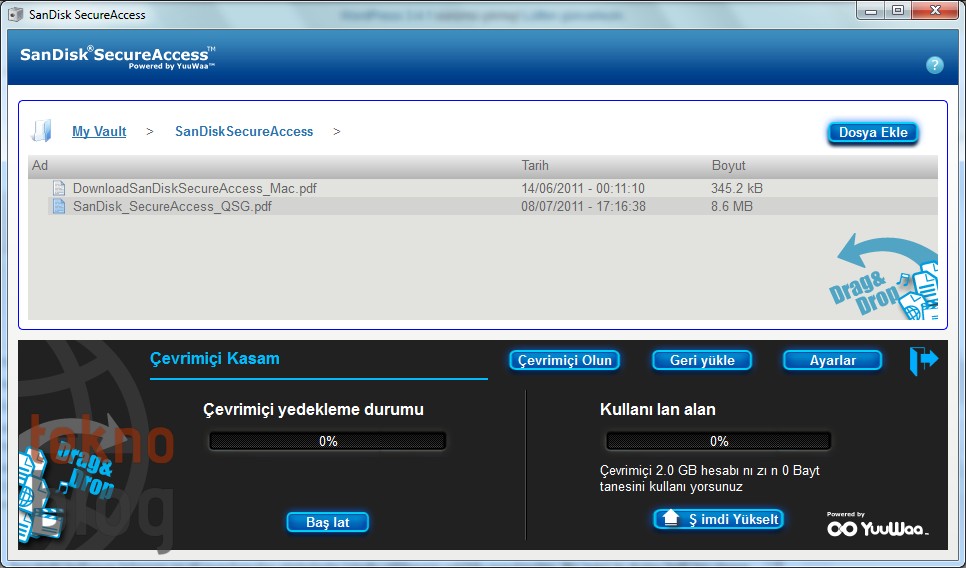Click the logout door-arrow icon
966x568 pixels.
[923, 360]
